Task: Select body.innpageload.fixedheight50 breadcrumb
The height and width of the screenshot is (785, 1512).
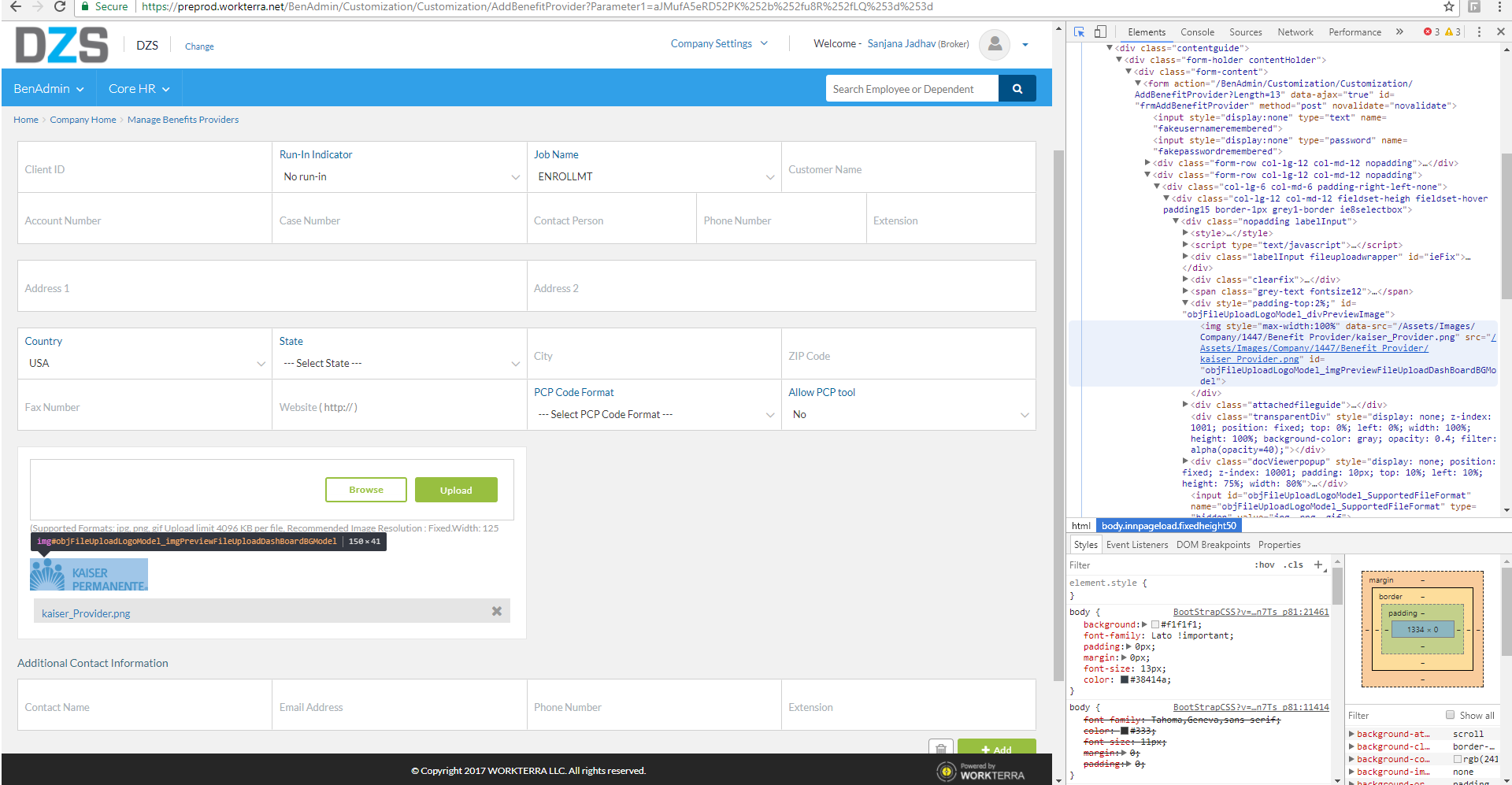Action: [x=1169, y=526]
